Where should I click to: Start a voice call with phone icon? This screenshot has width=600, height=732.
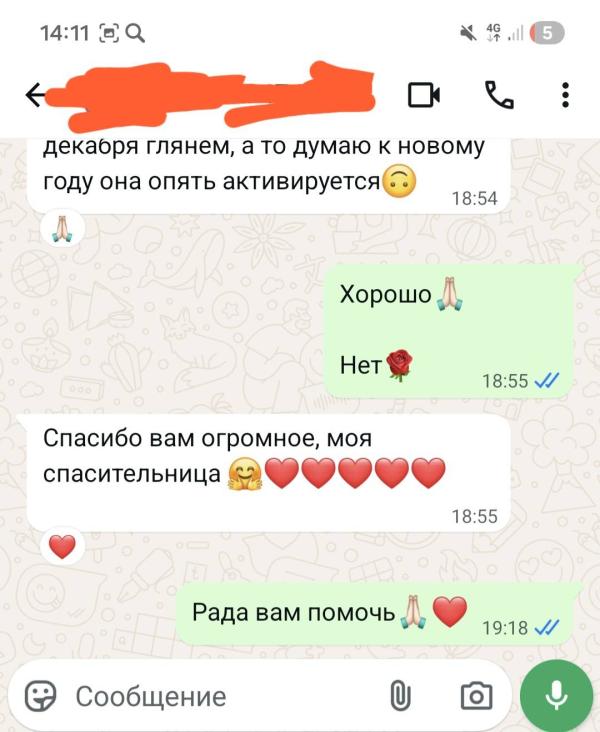click(499, 95)
